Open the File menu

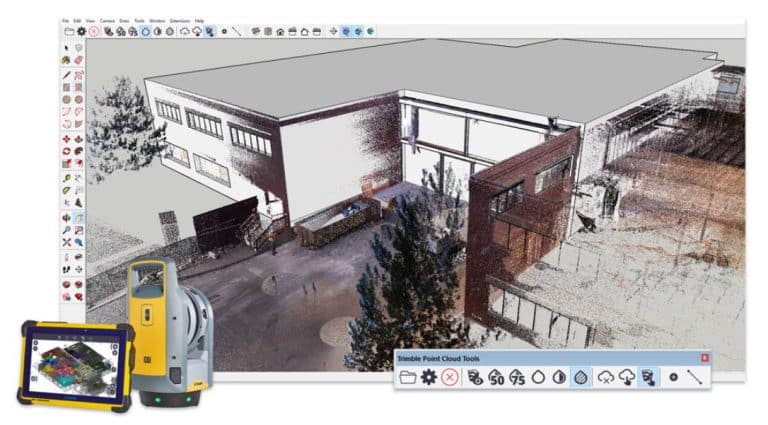65,21
